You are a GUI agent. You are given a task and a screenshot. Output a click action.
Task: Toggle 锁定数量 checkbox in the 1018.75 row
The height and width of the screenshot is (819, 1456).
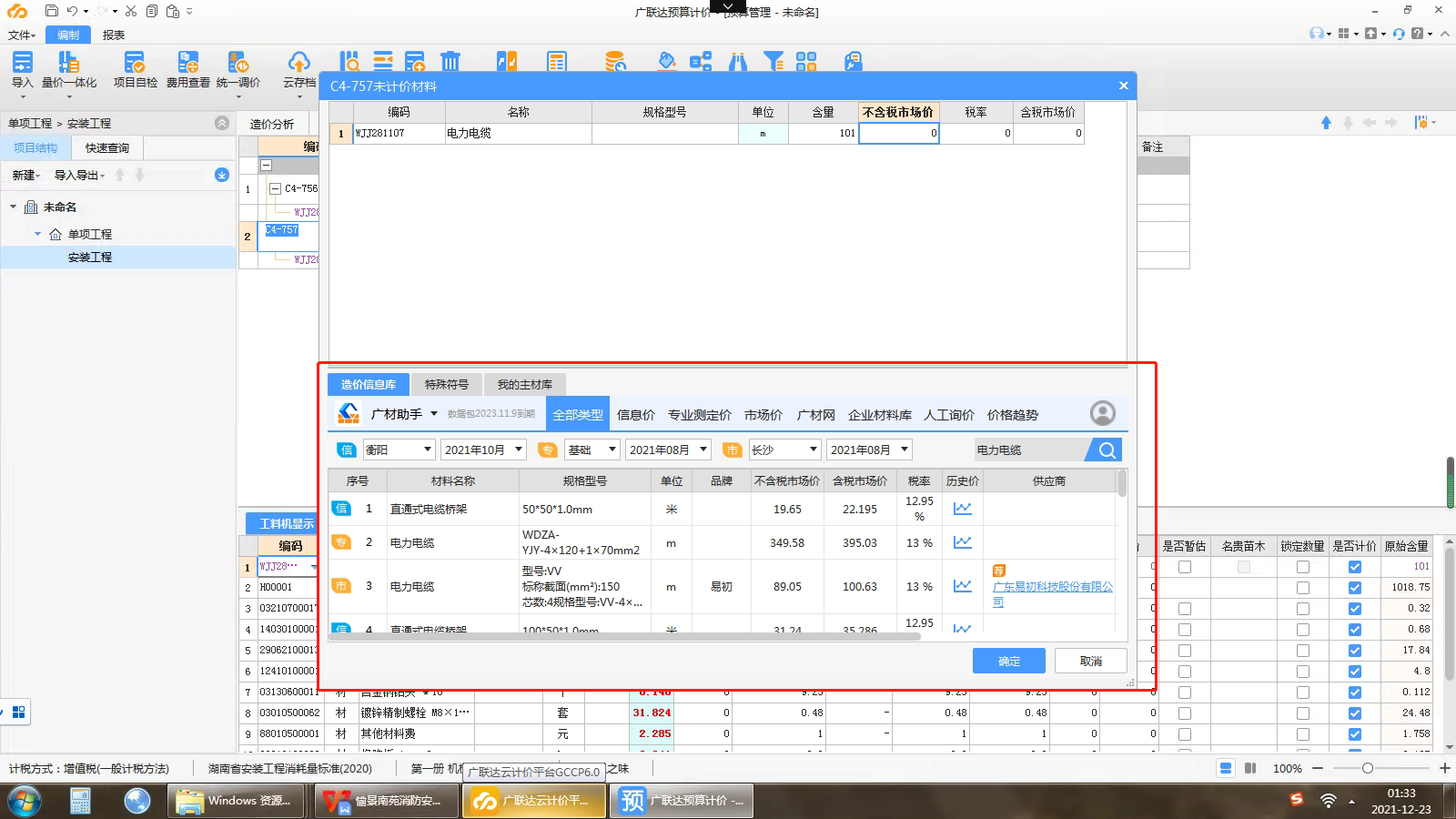point(1302,588)
